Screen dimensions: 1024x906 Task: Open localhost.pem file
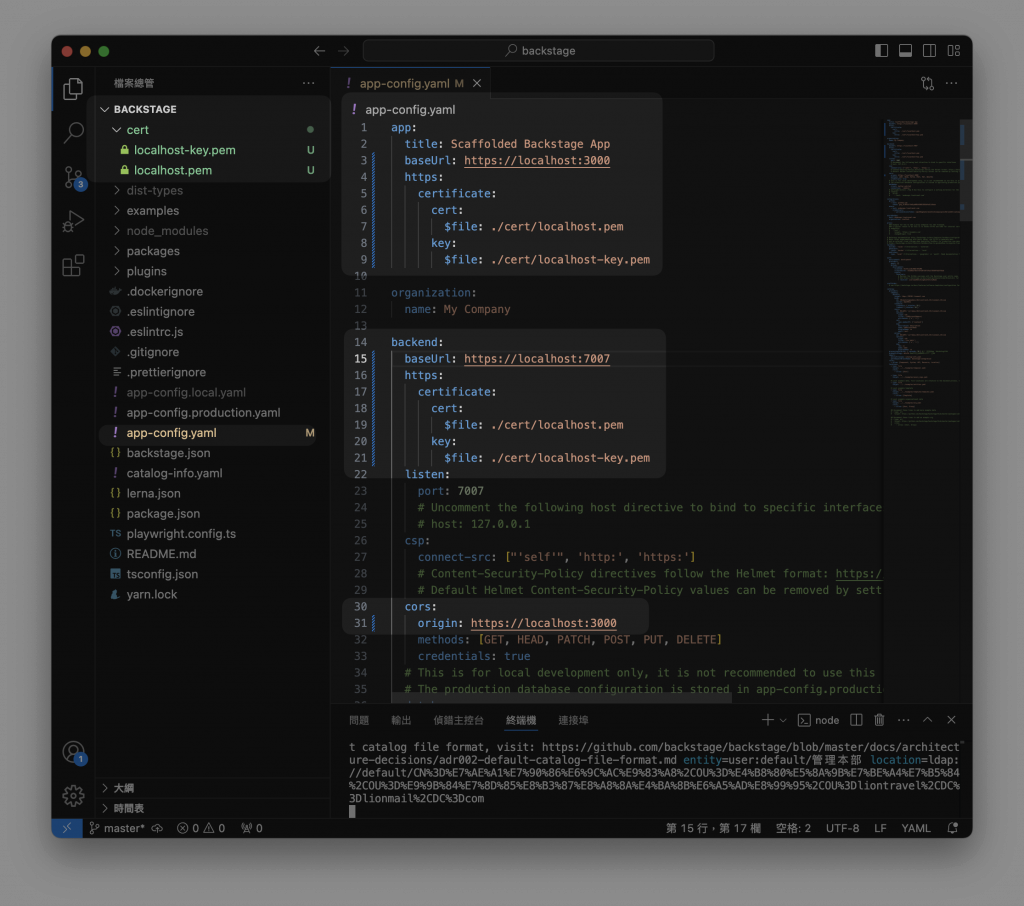coord(212,170)
